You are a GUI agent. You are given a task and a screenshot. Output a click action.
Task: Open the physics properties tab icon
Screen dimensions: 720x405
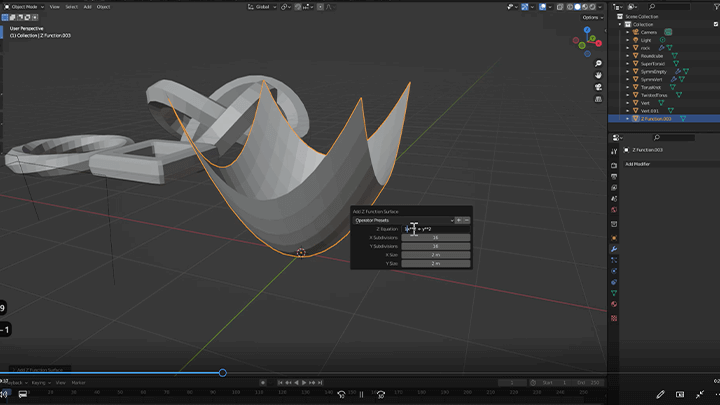point(614,271)
